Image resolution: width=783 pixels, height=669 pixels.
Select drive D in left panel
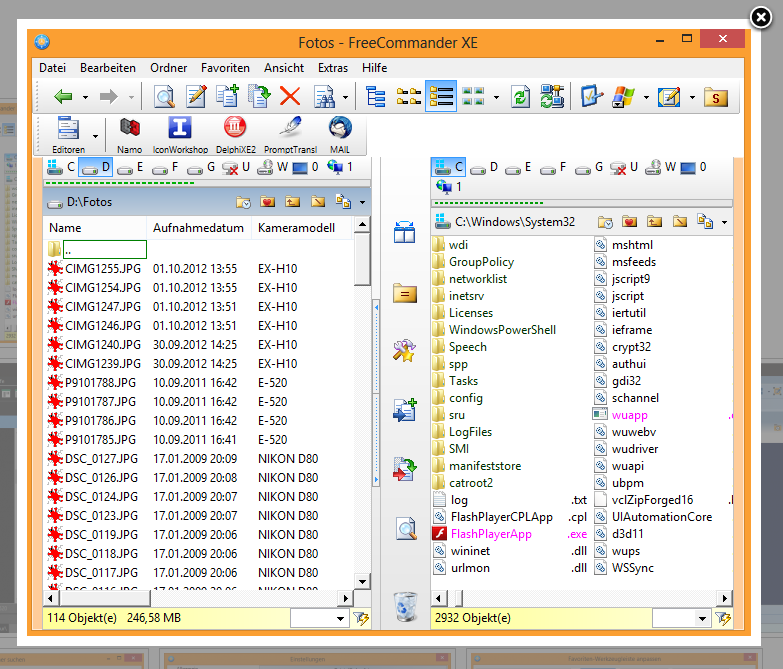[x=96, y=167]
